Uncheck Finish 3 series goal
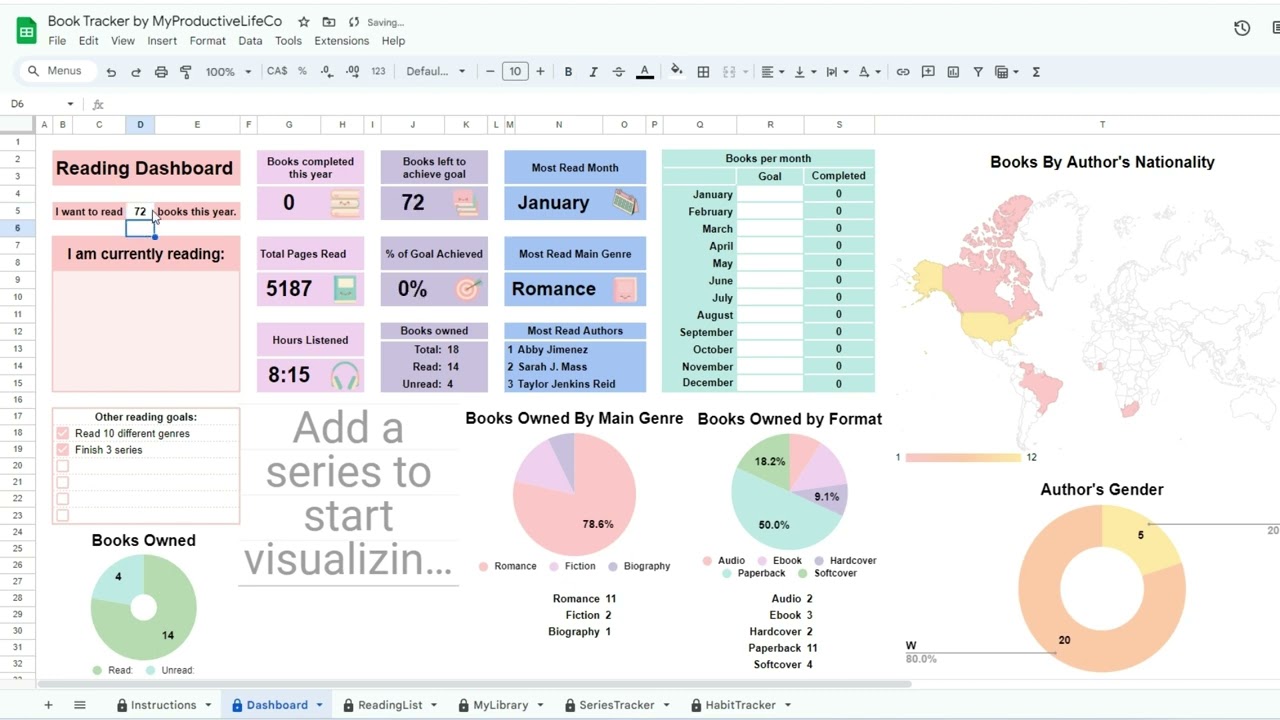 tap(63, 450)
